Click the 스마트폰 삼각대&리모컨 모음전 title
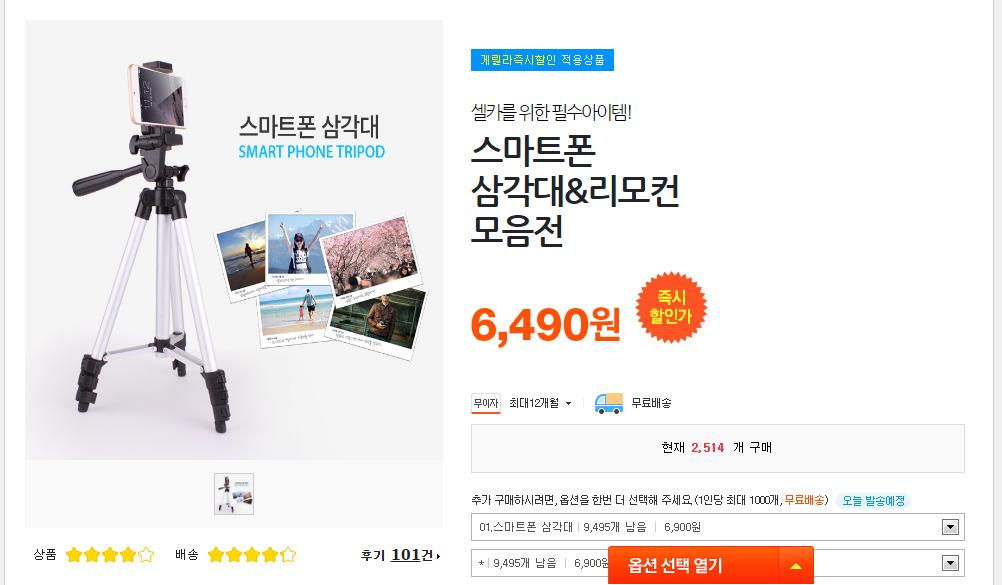 [x=574, y=191]
